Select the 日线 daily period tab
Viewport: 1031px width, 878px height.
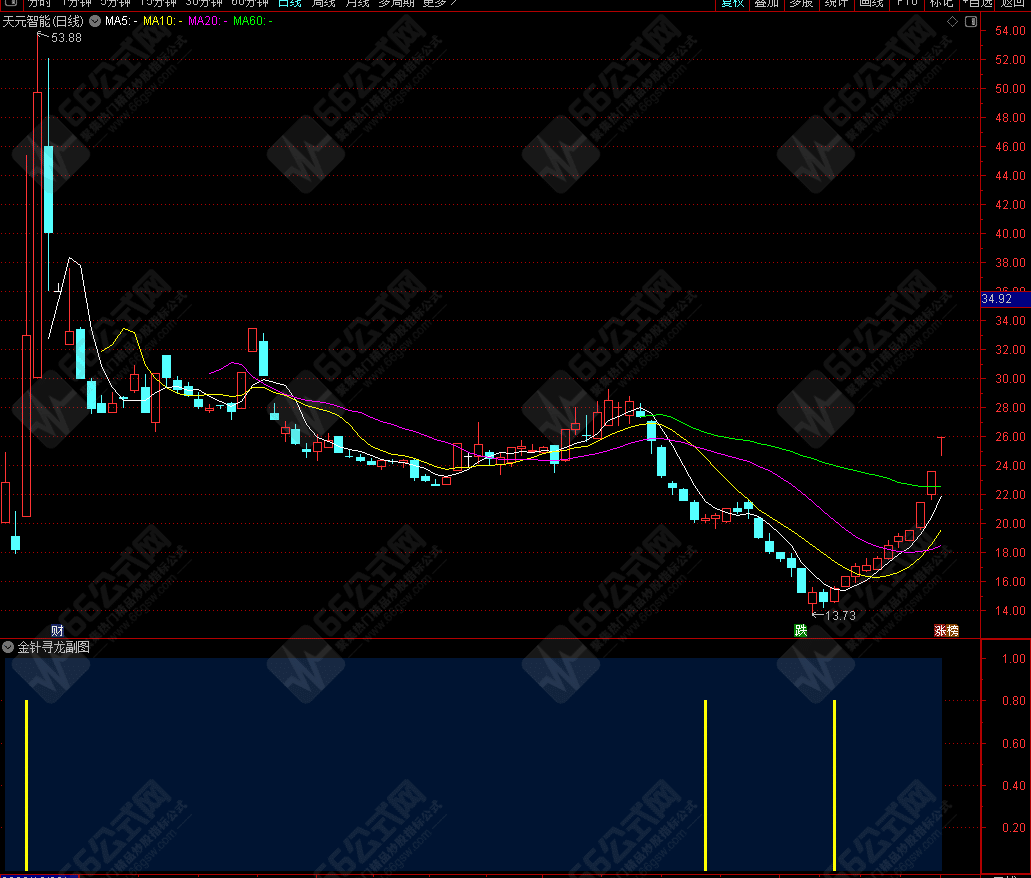[x=290, y=3]
